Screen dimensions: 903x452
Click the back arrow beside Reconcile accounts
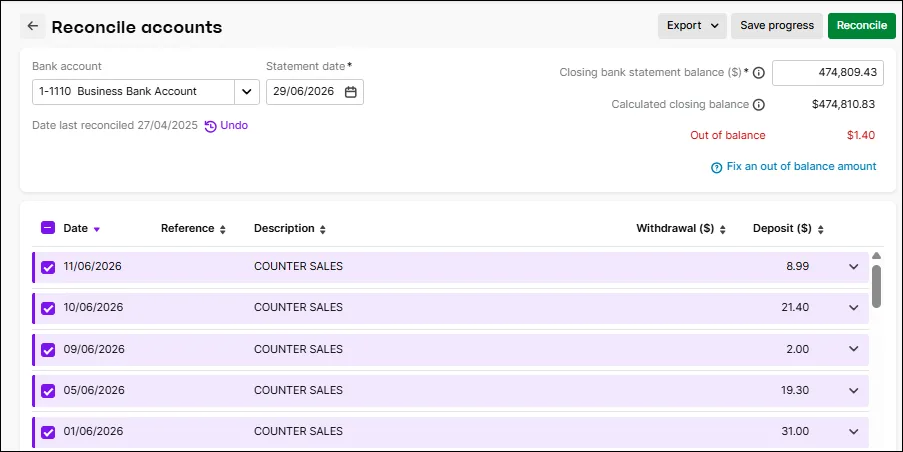33,26
